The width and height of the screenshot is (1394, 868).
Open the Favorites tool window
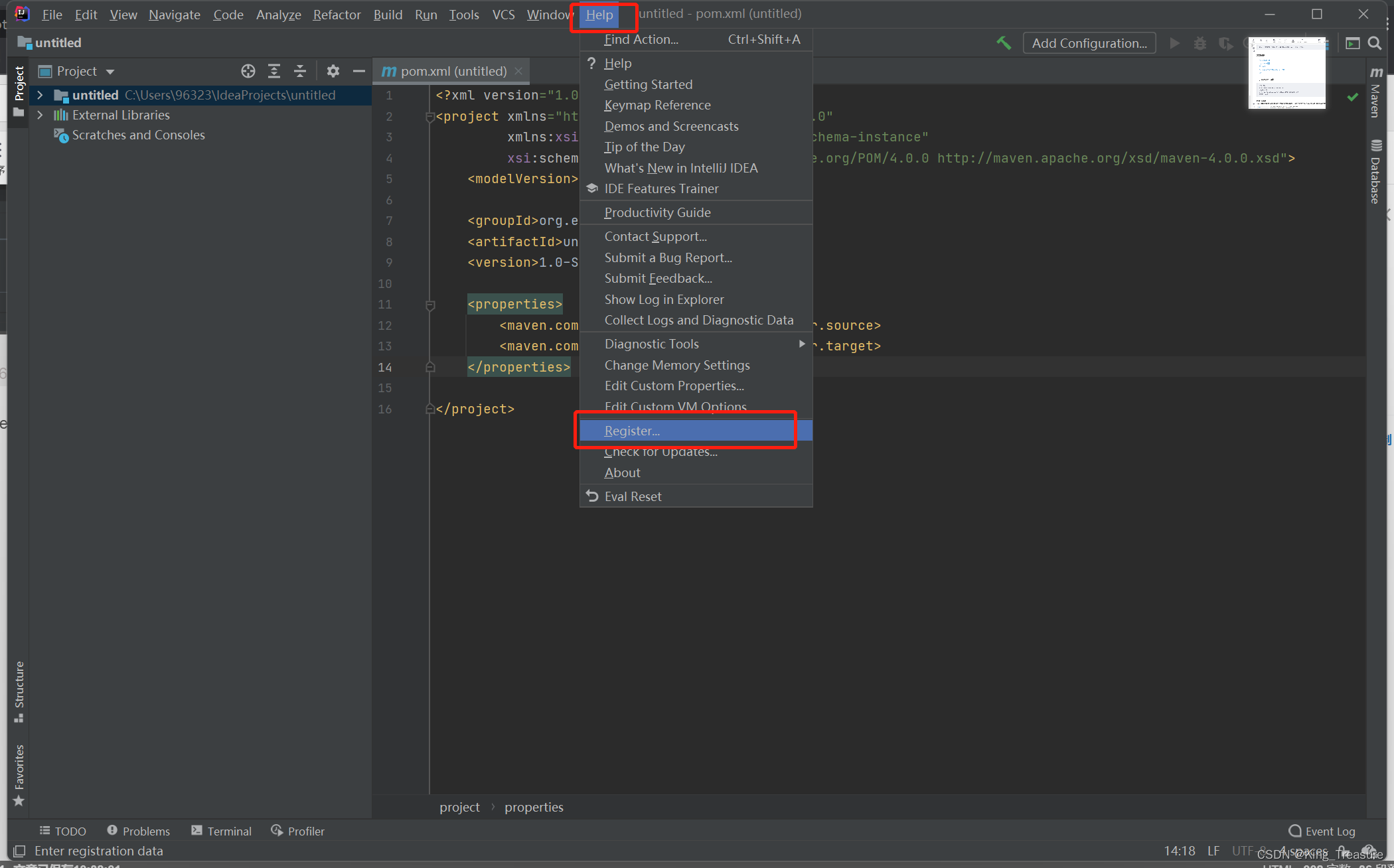(x=19, y=775)
